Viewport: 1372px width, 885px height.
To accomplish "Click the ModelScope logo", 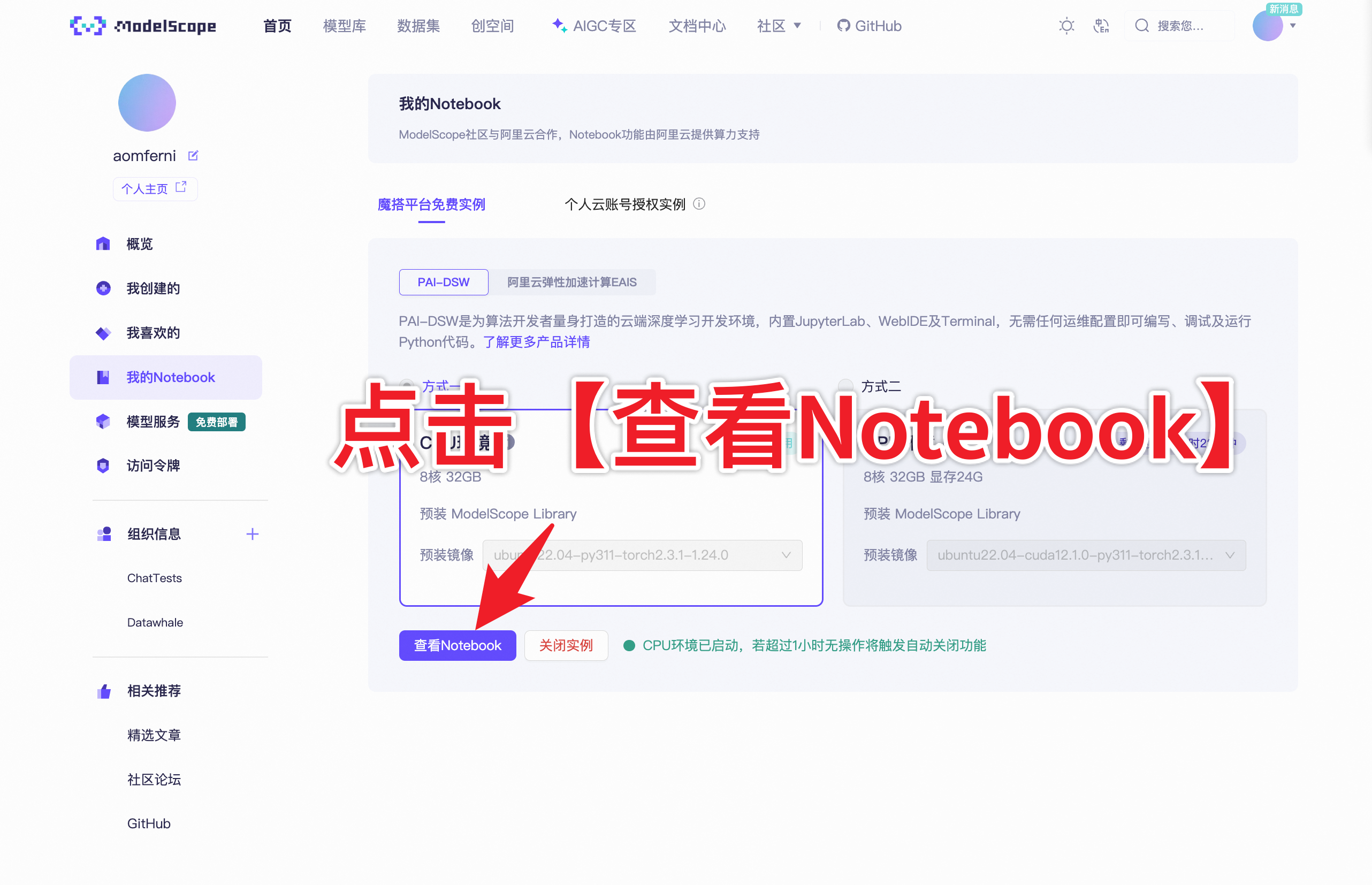I will click(142, 25).
